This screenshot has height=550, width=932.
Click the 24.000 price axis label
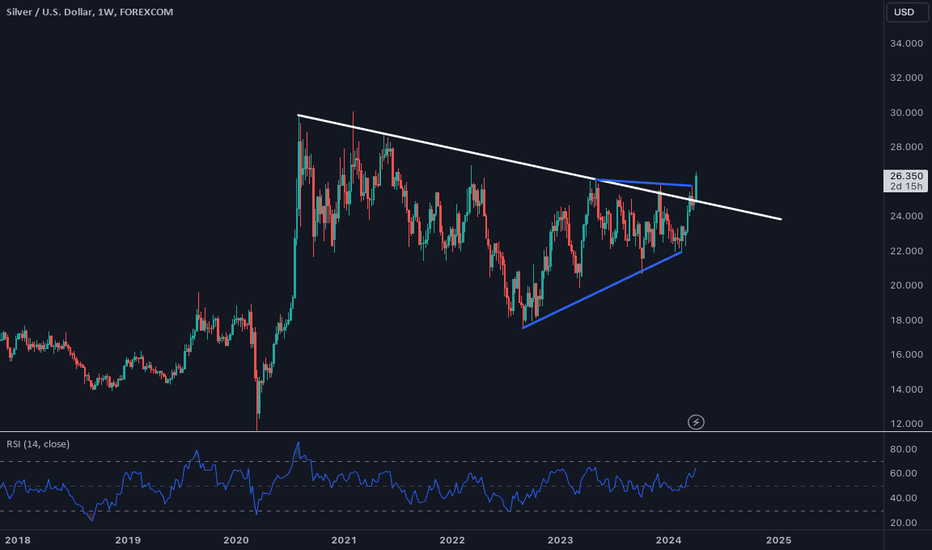[906, 216]
